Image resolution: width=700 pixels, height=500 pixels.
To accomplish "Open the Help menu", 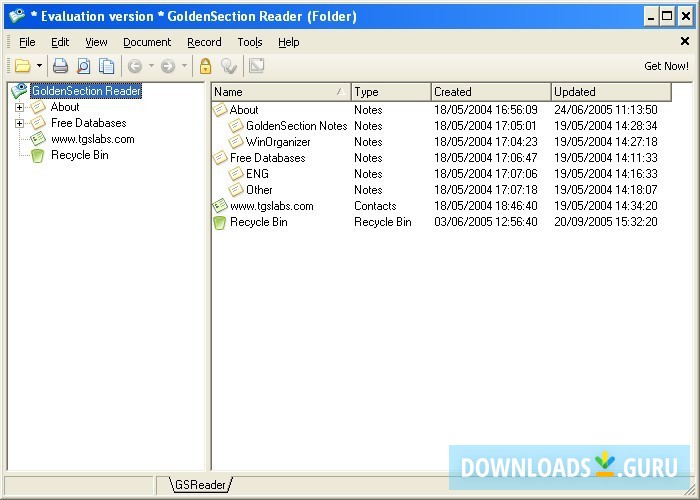I will click(288, 42).
